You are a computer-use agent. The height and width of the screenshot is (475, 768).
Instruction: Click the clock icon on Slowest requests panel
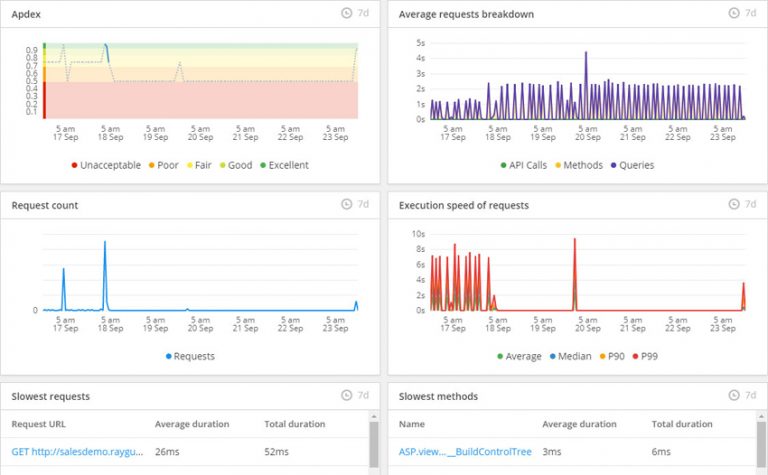click(346, 395)
